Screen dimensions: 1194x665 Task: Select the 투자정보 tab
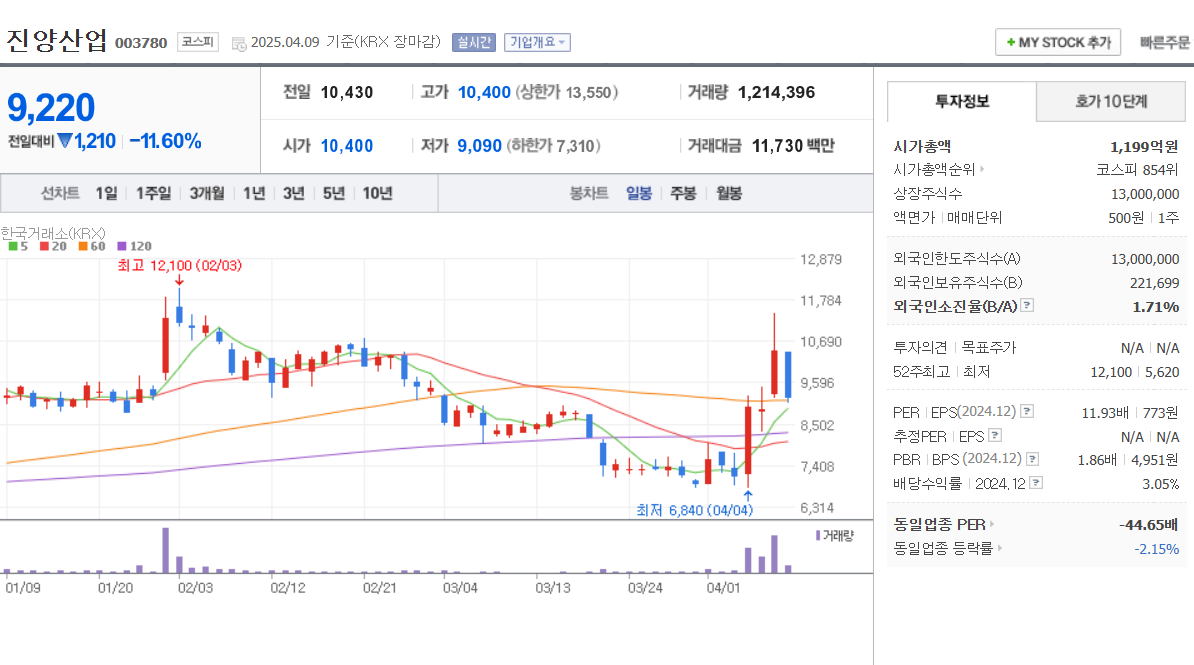(x=963, y=102)
